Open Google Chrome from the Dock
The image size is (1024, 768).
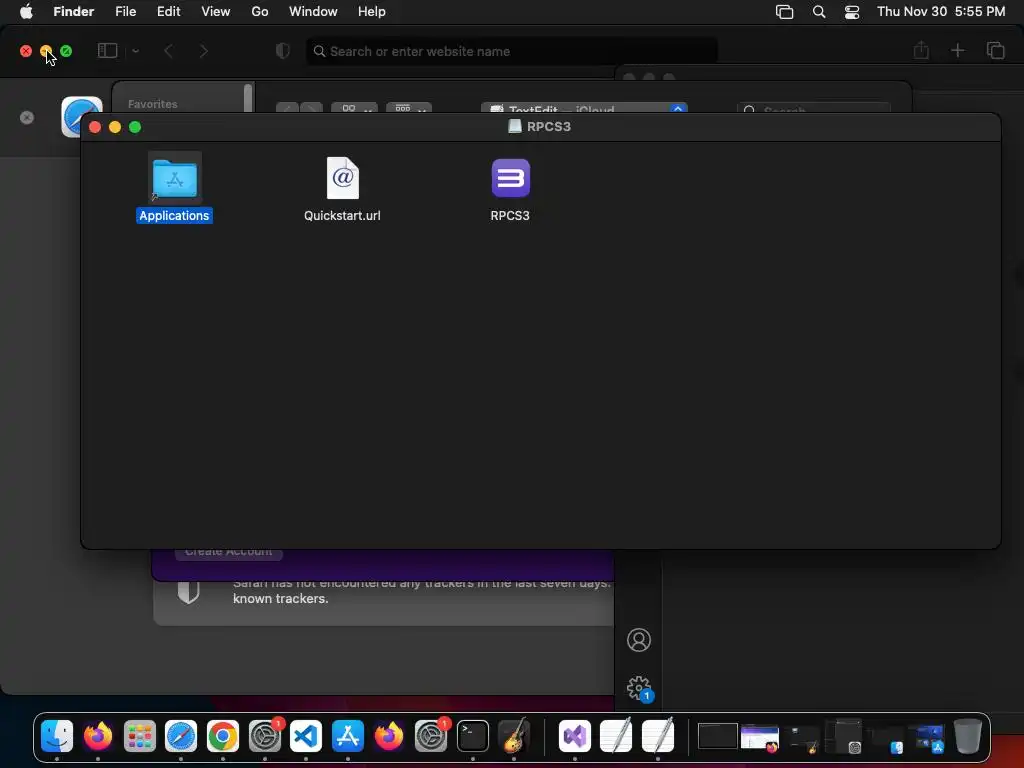tap(223, 736)
